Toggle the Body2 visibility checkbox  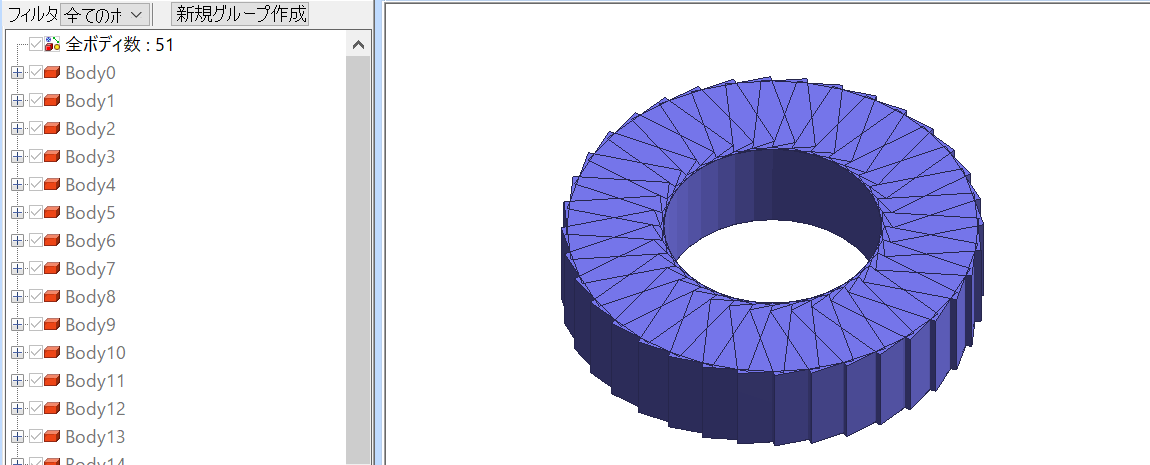pyautogui.click(x=36, y=128)
